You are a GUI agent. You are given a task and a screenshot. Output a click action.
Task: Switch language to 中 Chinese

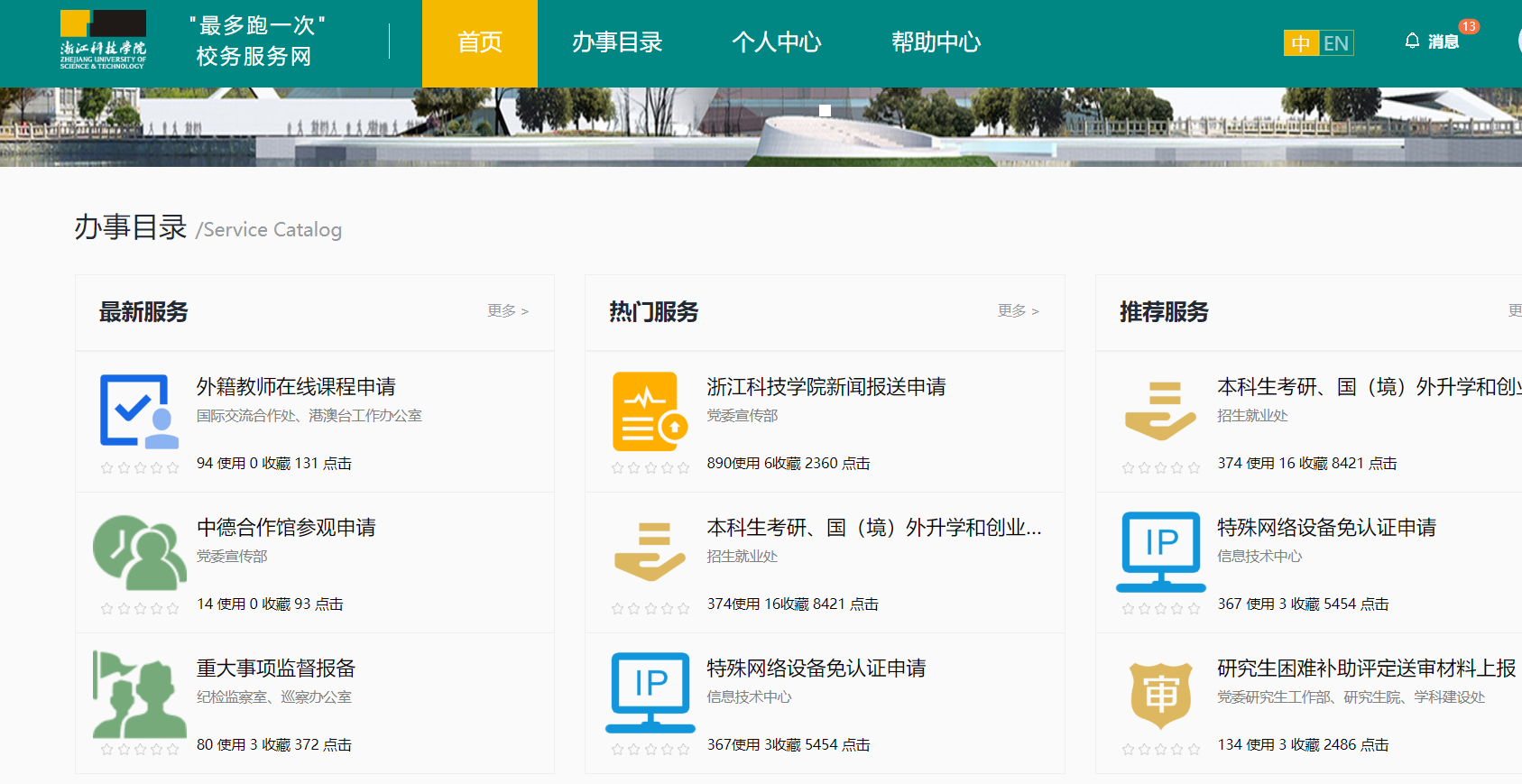(1301, 43)
